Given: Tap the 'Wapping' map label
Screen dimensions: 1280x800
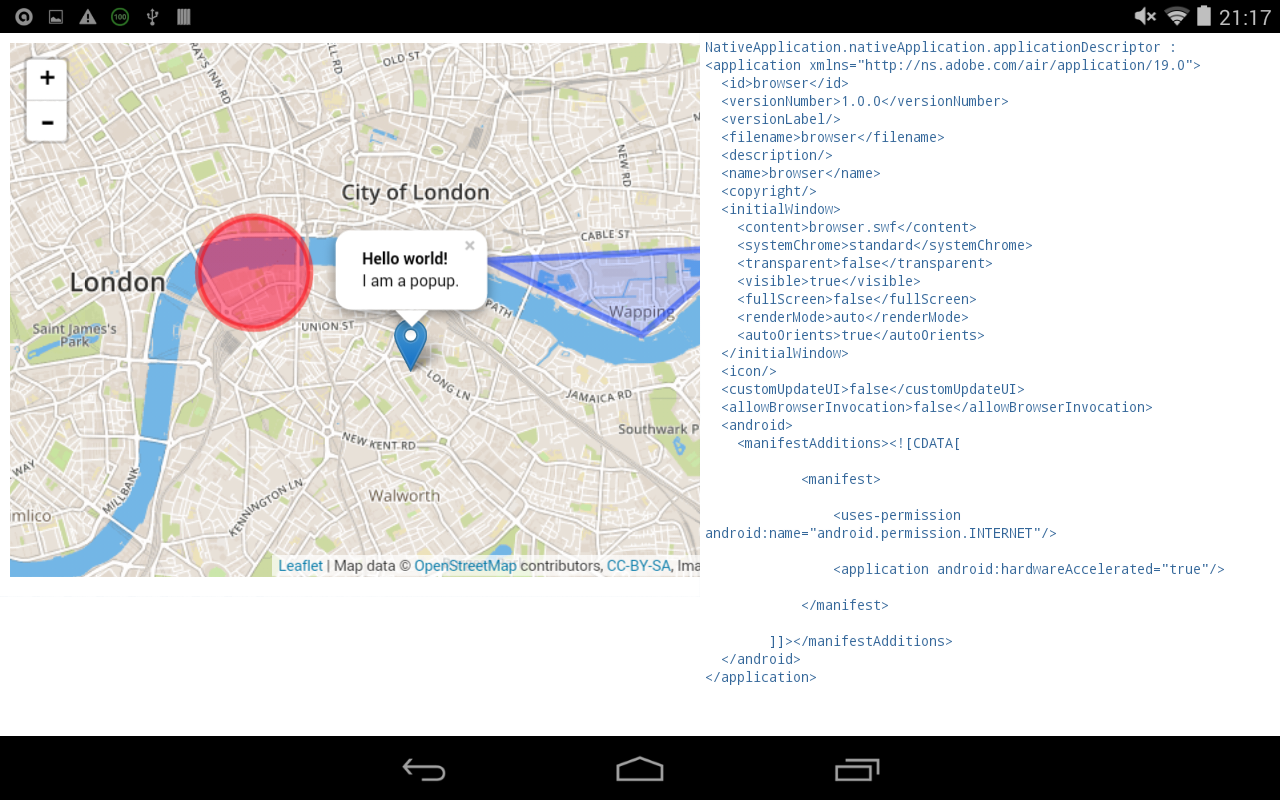Looking at the screenshot, I should [642, 312].
